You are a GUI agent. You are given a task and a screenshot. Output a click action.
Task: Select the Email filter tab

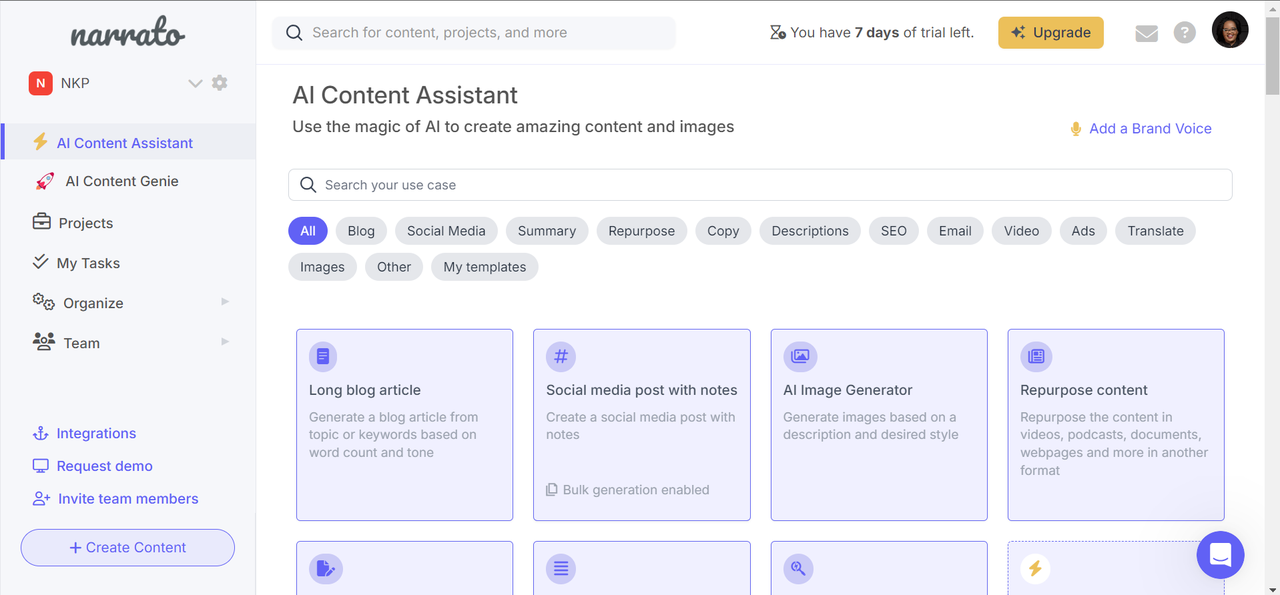tap(955, 231)
